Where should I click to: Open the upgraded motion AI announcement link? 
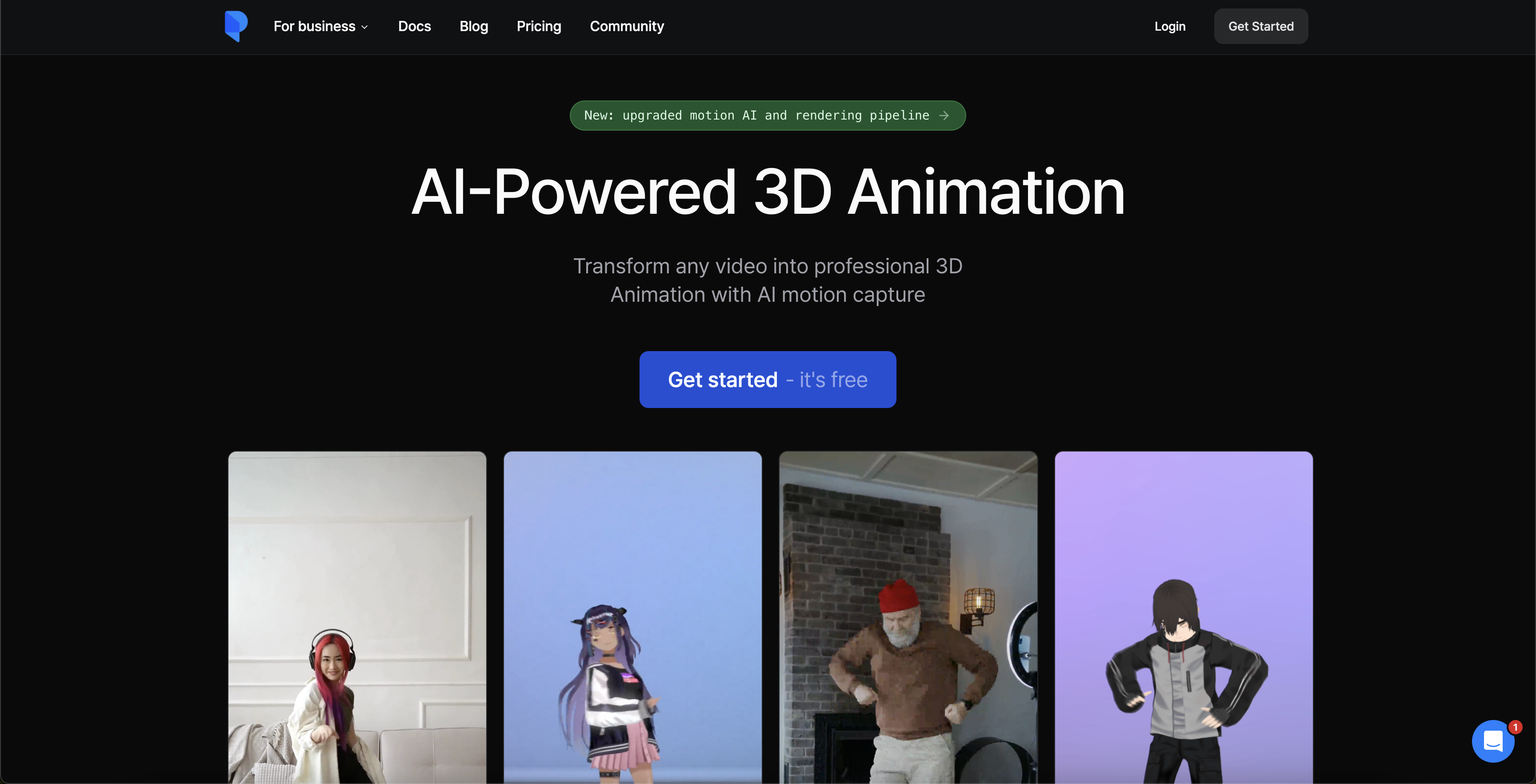pos(768,116)
